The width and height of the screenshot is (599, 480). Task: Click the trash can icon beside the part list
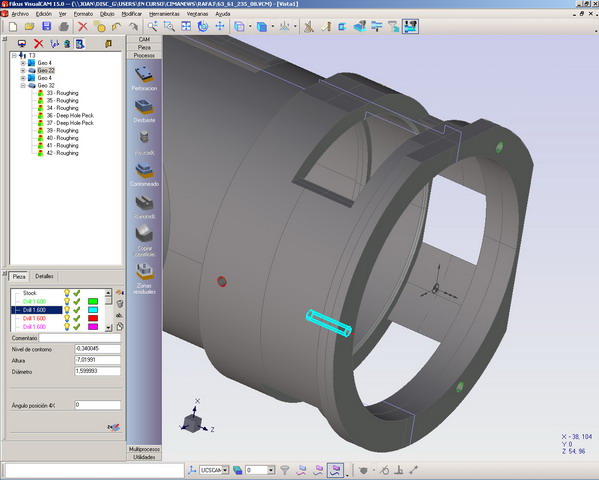click(120, 304)
